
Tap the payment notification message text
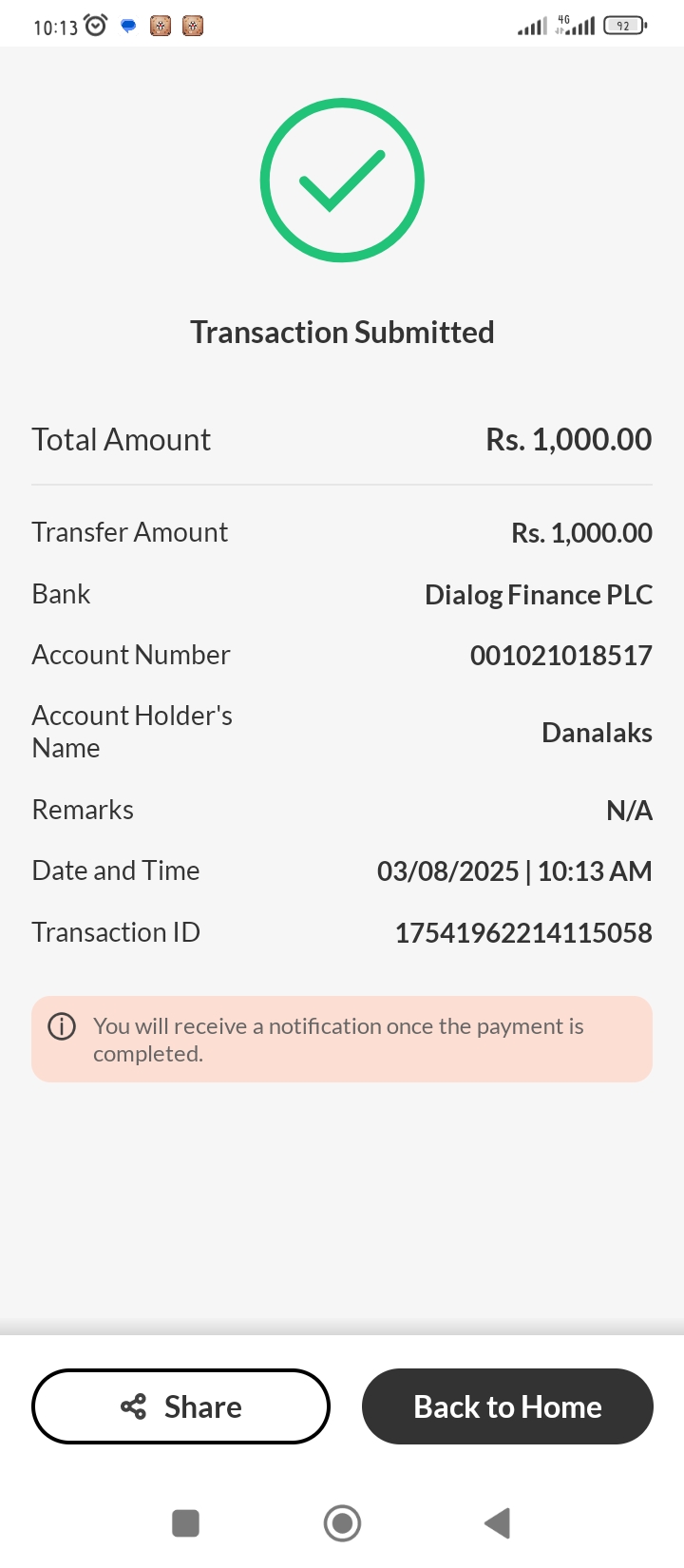338,1040
